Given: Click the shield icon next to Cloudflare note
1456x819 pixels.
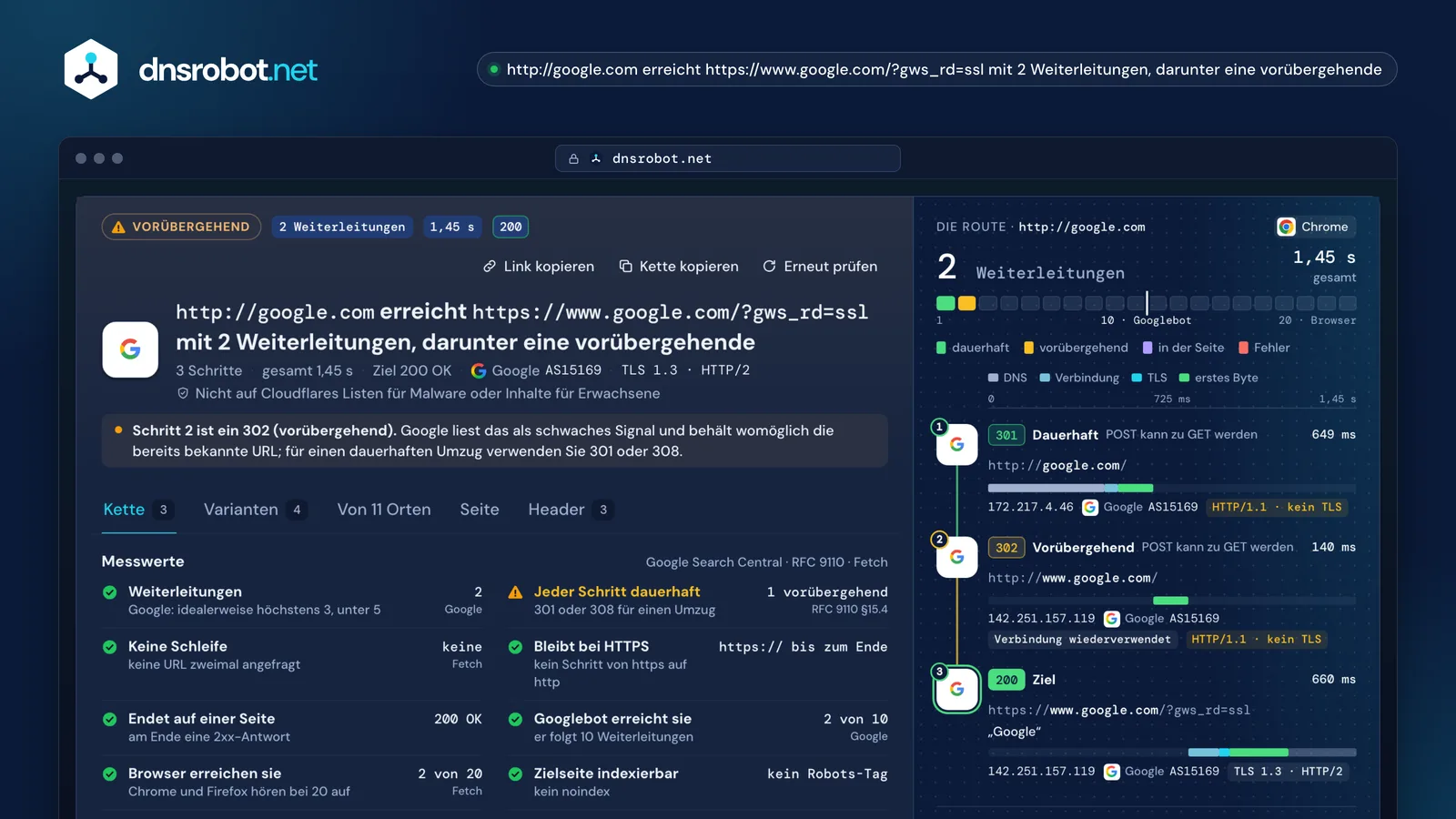Looking at the screenshot, I should tap(183, 394).
